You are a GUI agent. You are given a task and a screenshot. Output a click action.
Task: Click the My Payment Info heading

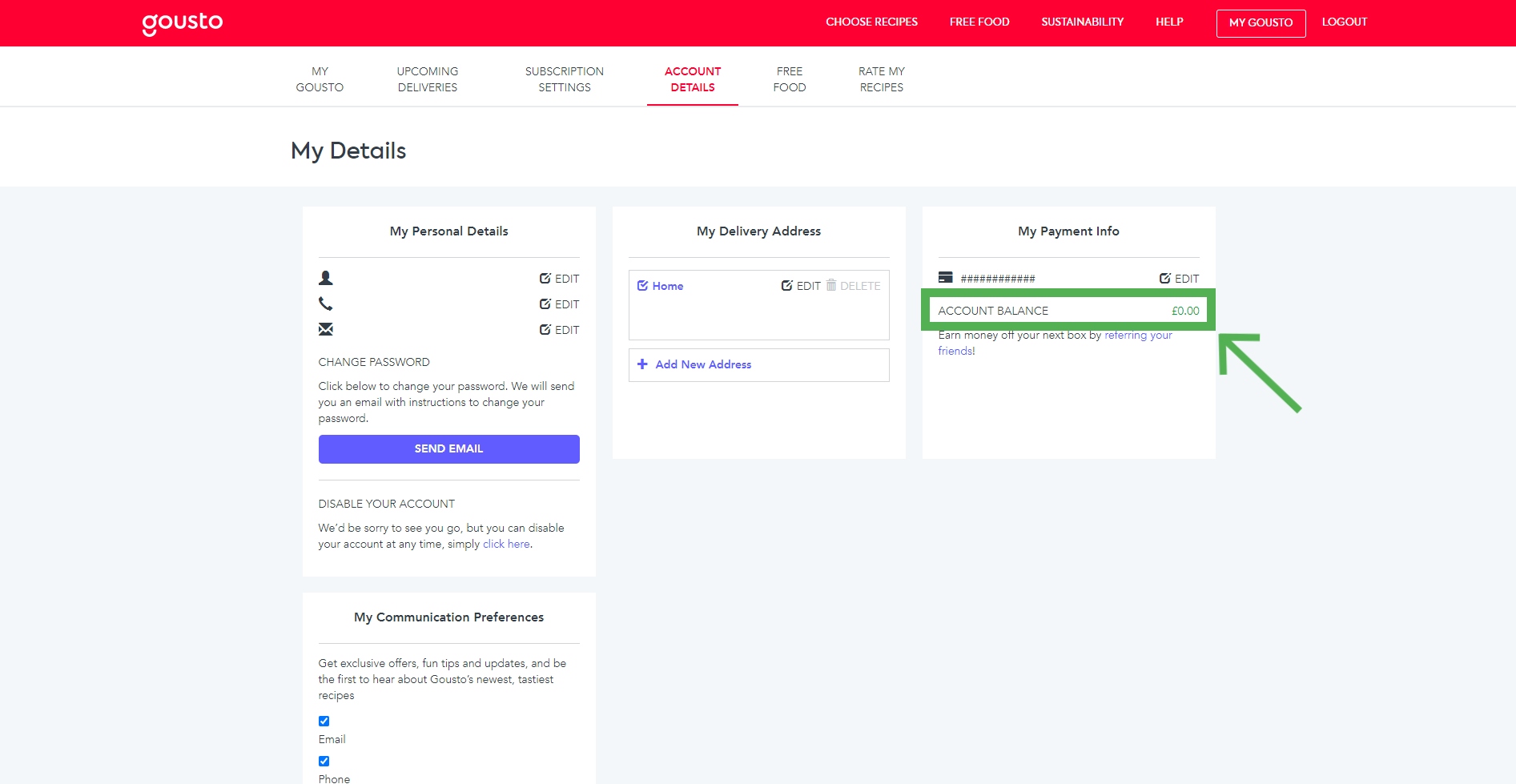[1069, 231]
